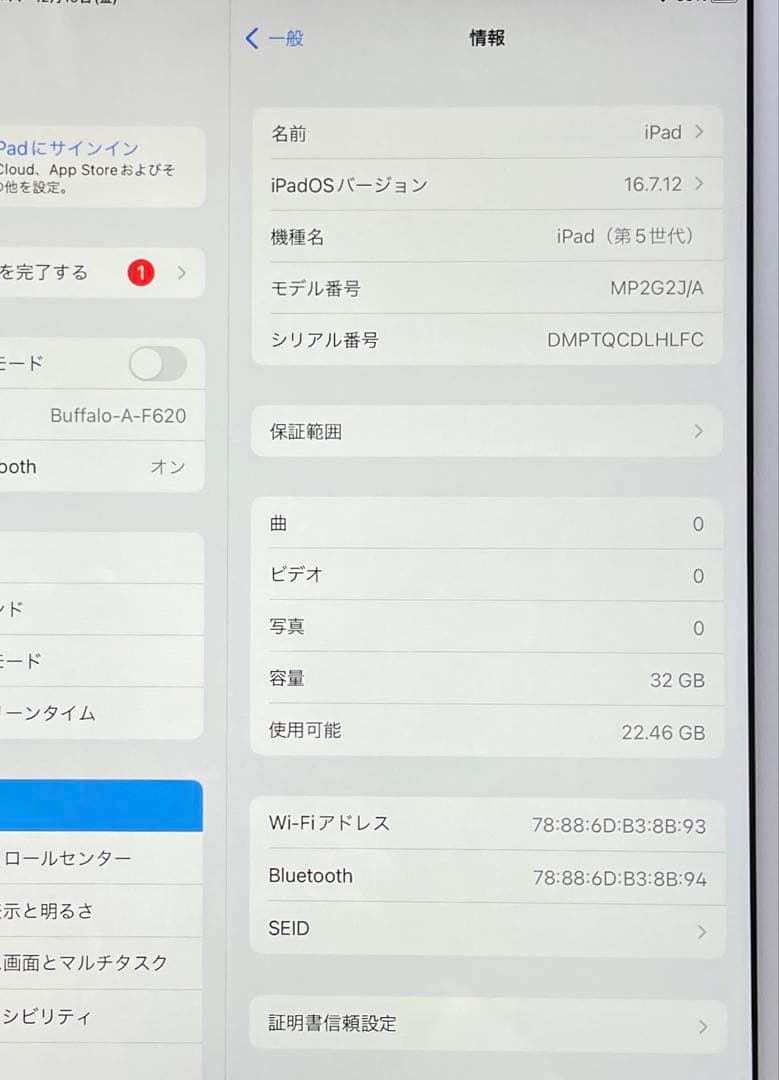This screenshot has width=779, height=1080.
Task: Tap the Wi-Fi address 78:88:6D:B3:8B:93
Action: tap(619, 826)
